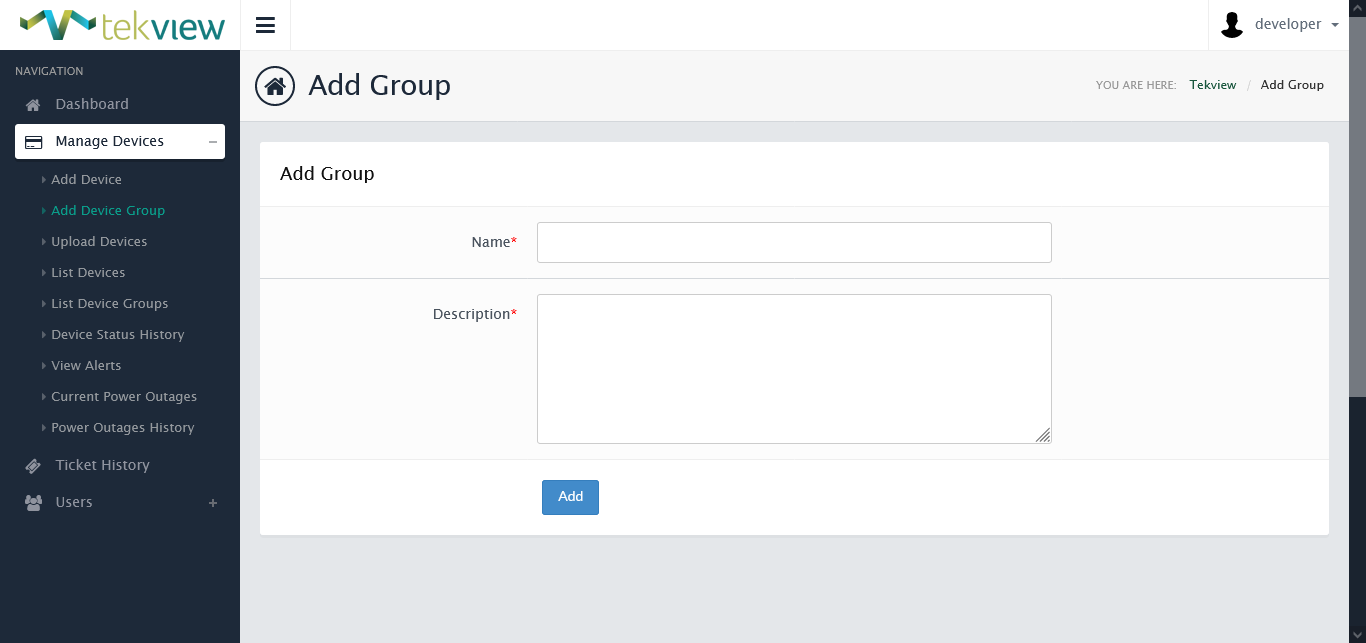Go to List Device Groups
Screen dimensions: 1366x643
click(x=109, y=304)
